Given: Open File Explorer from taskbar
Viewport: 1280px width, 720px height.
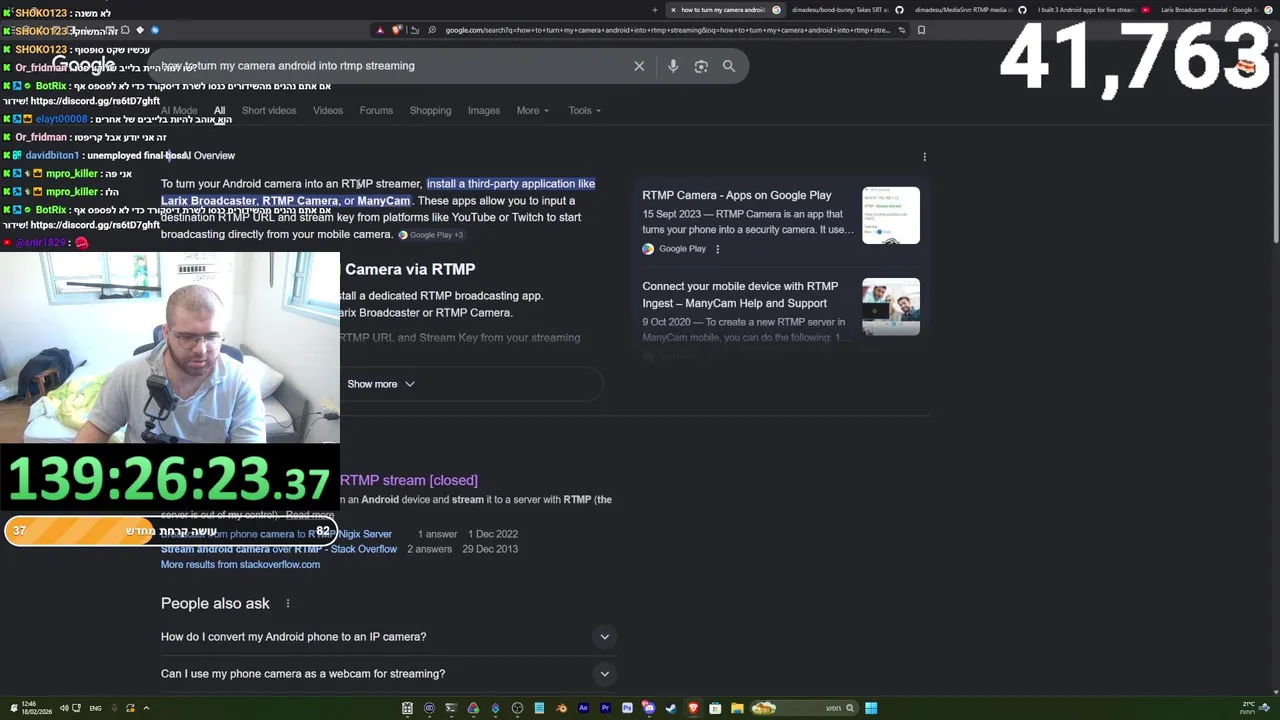Looking at the screenshot, I should (737, 708).
